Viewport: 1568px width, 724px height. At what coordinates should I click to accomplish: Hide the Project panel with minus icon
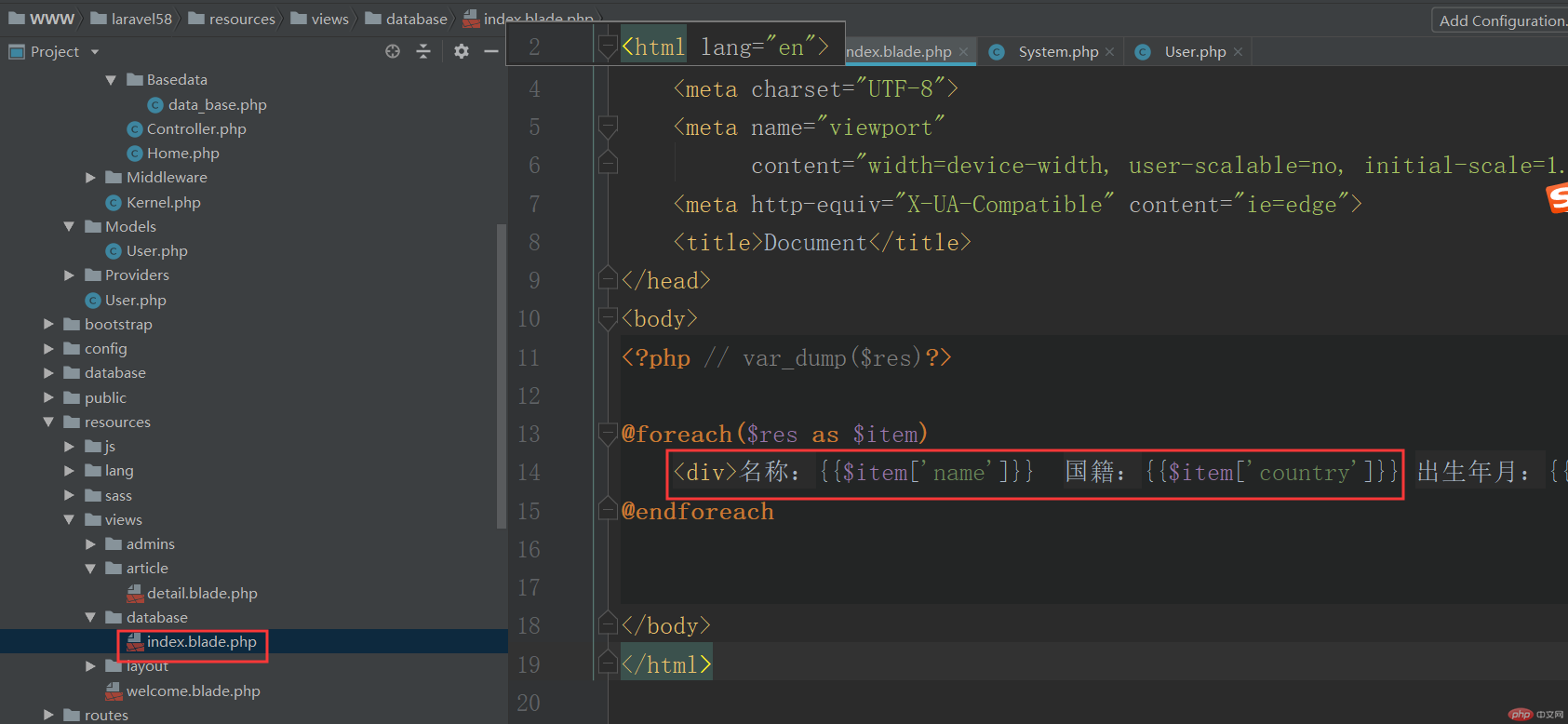[491, 51]
